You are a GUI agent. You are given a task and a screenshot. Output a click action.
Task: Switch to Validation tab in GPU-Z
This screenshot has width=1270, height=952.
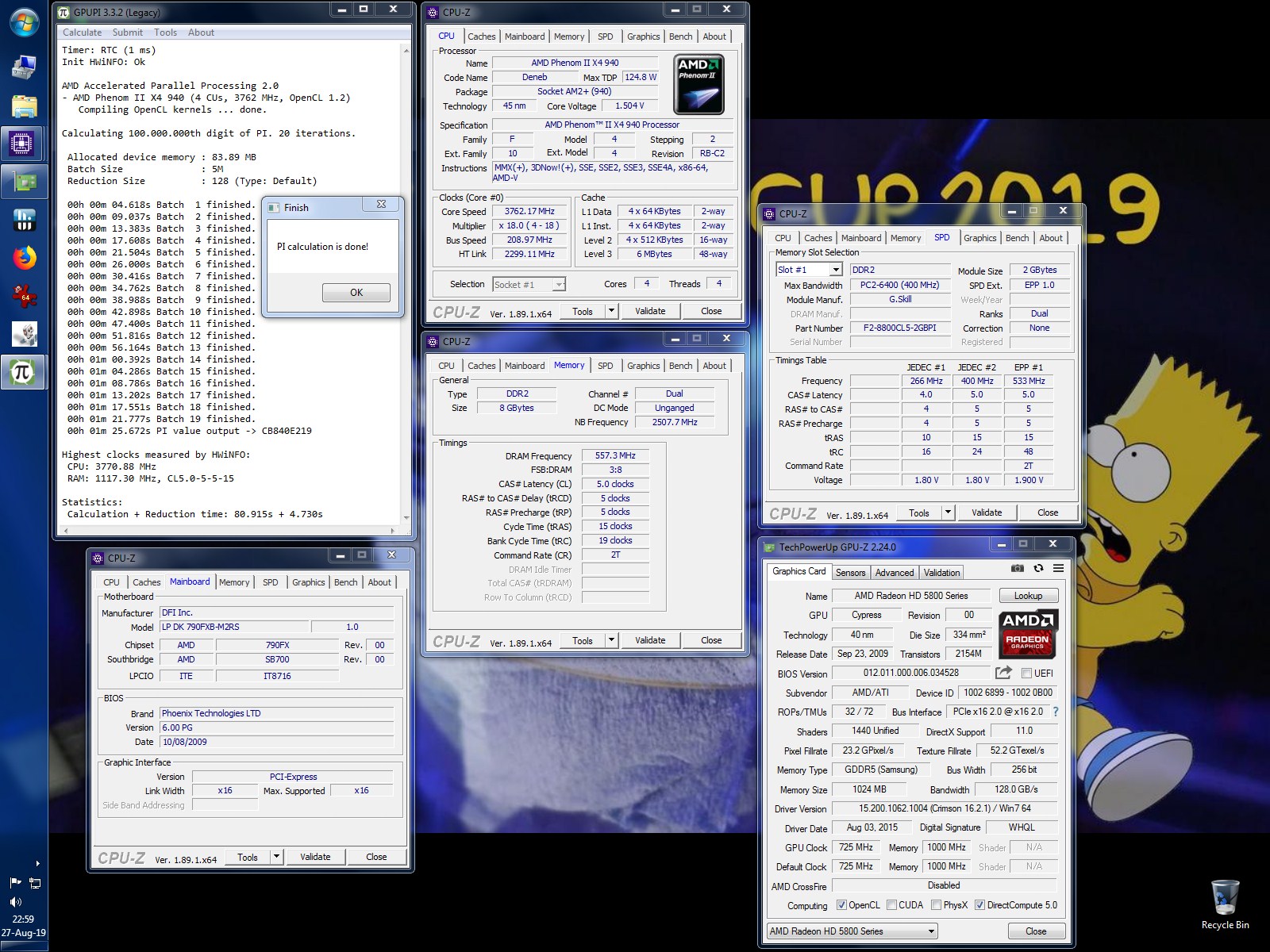(x=941, y=573)
